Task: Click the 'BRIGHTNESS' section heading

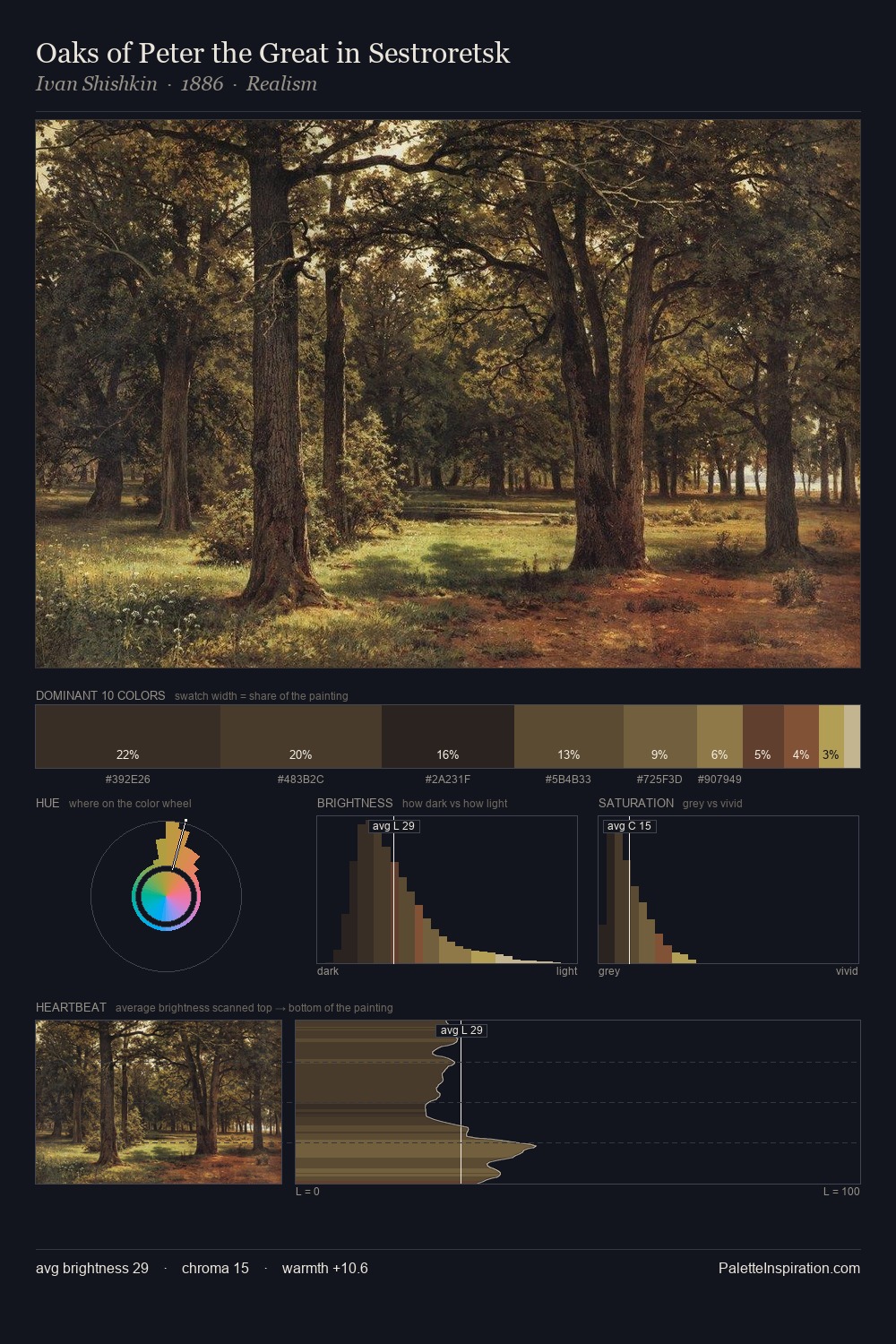Action: (x=355, y=803)
